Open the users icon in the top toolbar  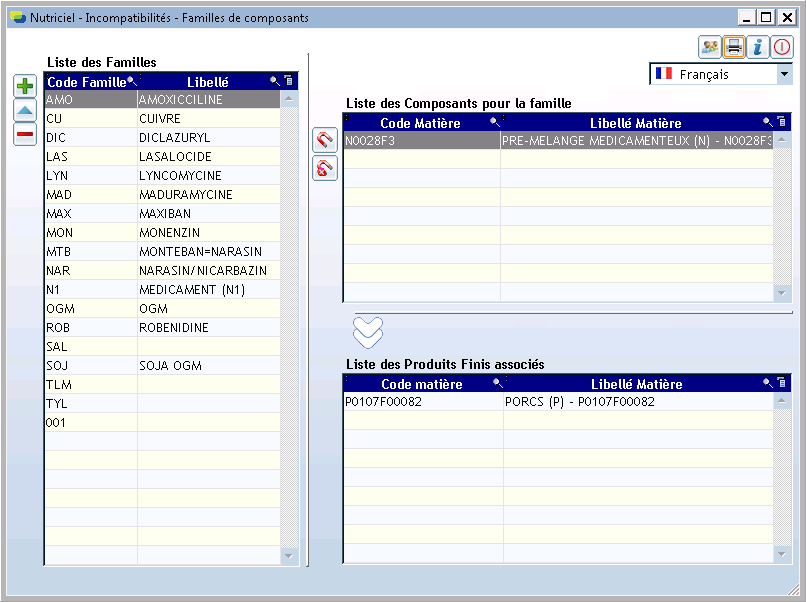click(710, 47)
